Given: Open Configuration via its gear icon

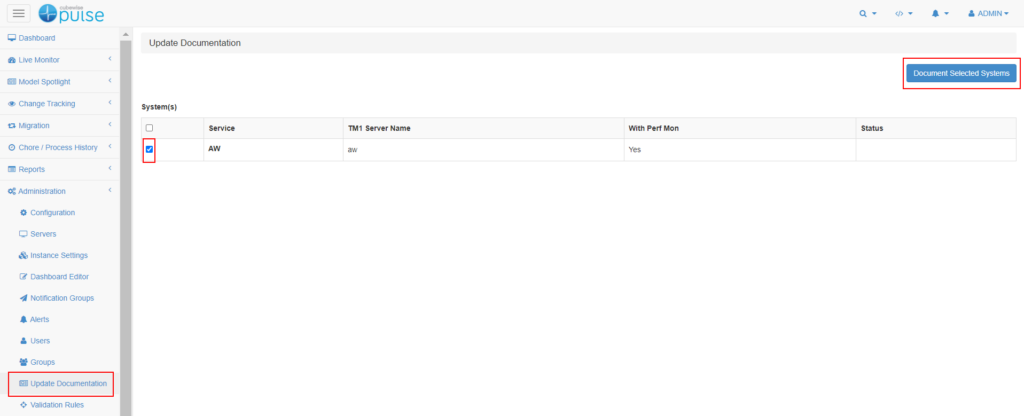Looking at the screenshot, I should point(24,212).
